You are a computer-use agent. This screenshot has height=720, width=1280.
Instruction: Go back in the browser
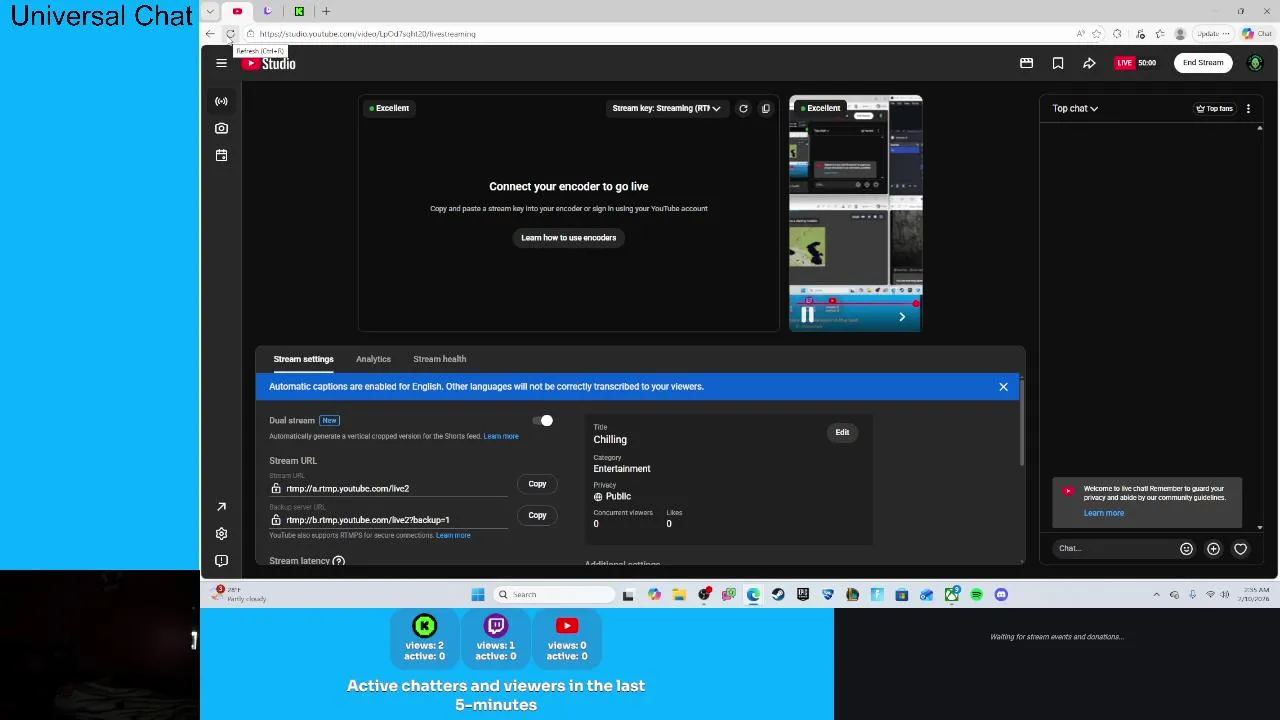[210, 34]
